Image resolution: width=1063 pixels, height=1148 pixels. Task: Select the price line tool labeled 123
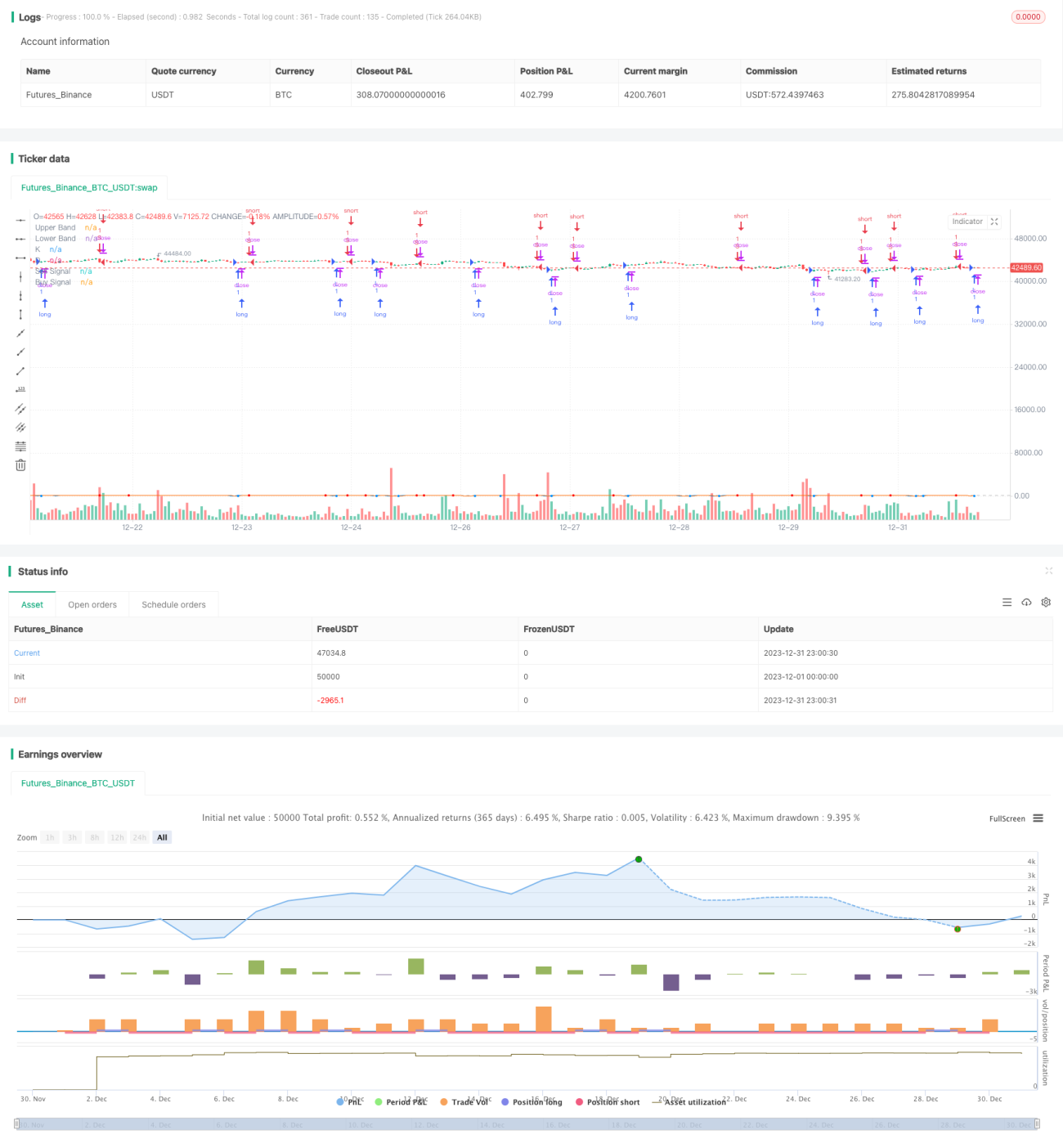coord(20,389)
